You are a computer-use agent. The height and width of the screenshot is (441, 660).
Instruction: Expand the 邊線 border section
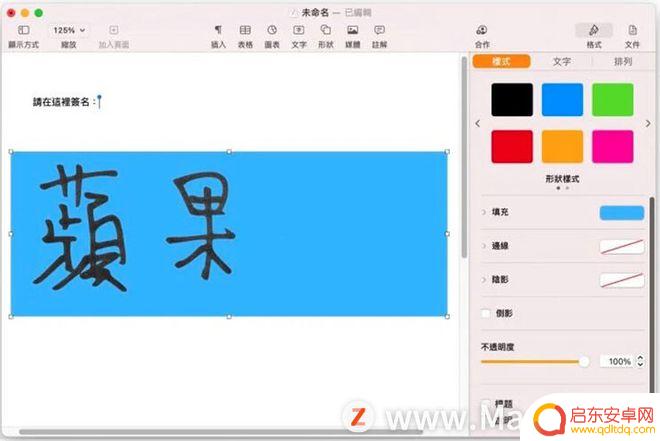[x=484, y=246]
